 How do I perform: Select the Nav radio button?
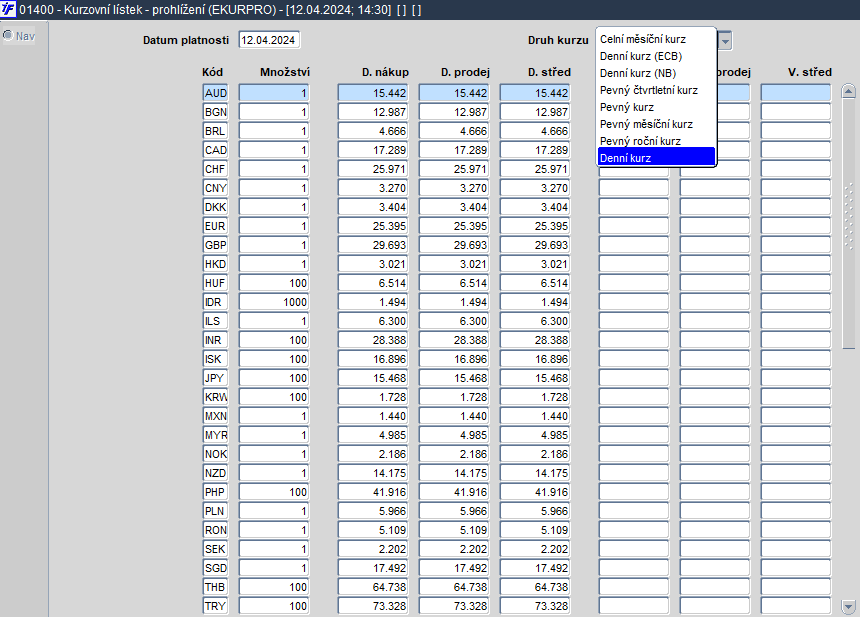tap(8, 36)
